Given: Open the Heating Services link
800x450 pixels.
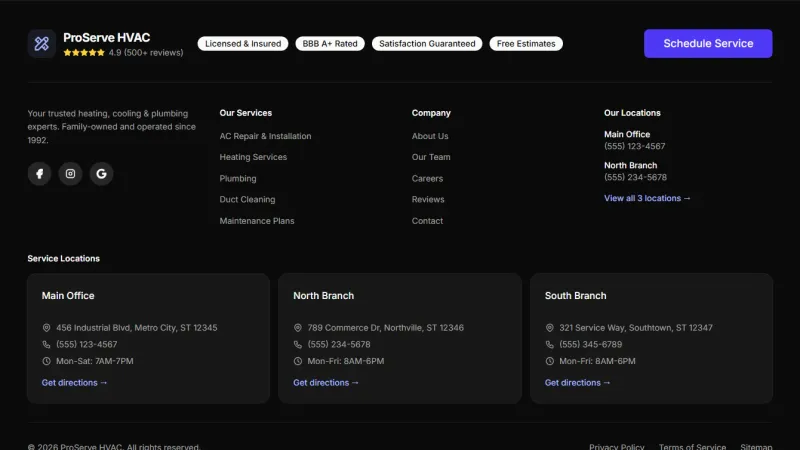Looking at the screenshot, I should point(253,157).
